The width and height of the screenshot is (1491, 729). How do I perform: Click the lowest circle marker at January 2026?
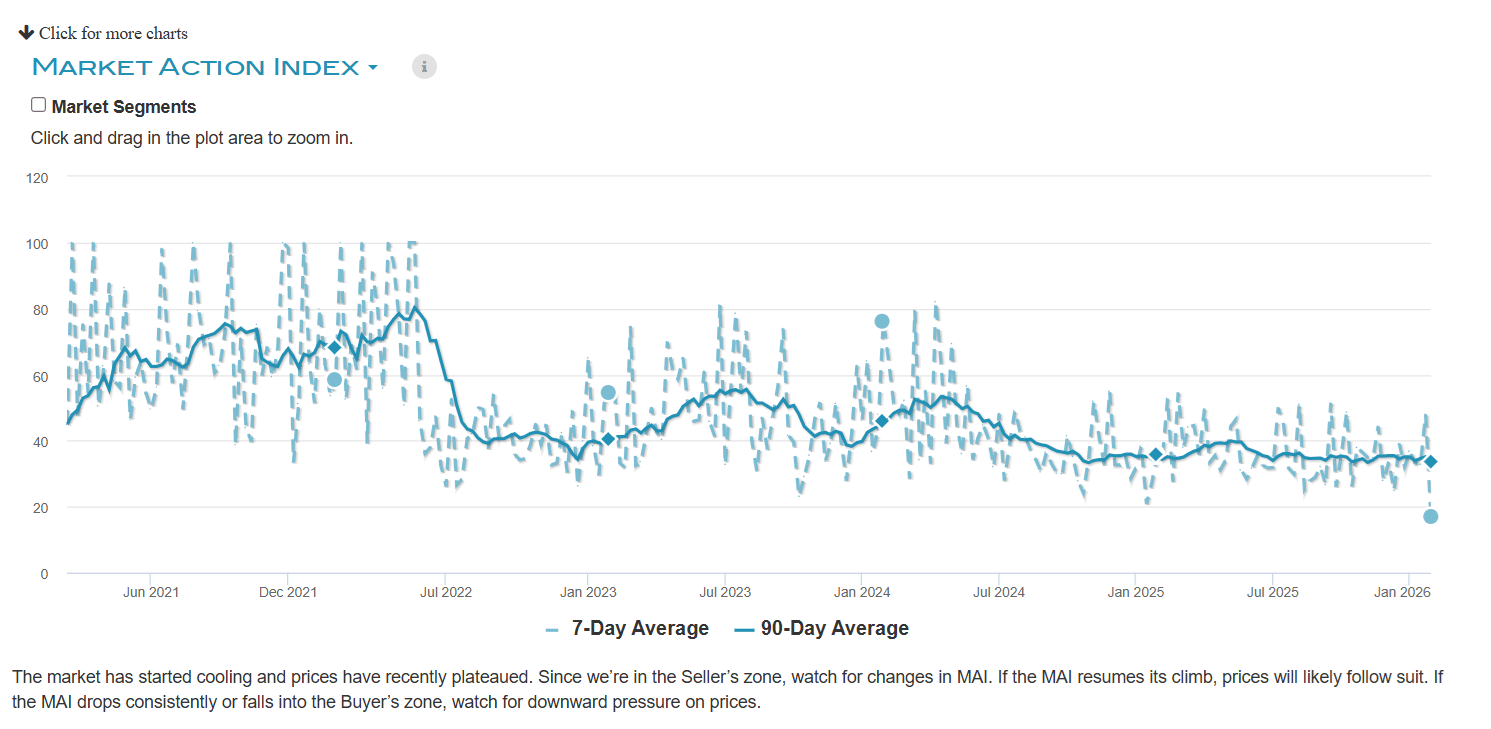click(1430, 516)
